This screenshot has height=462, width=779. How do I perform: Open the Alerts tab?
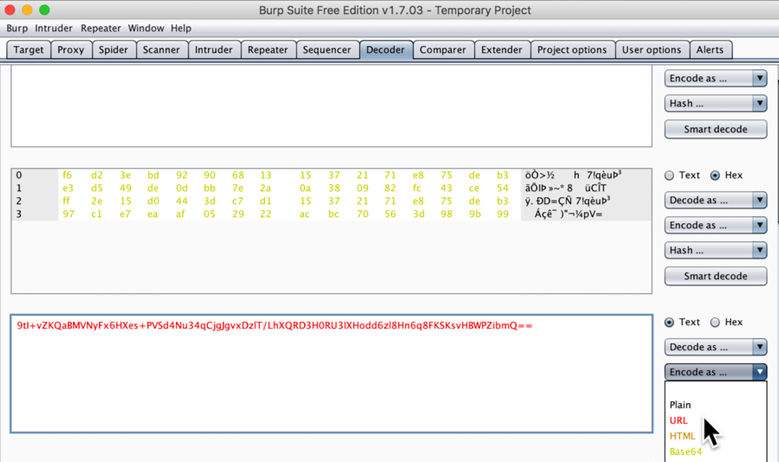[x=710, y=50]
